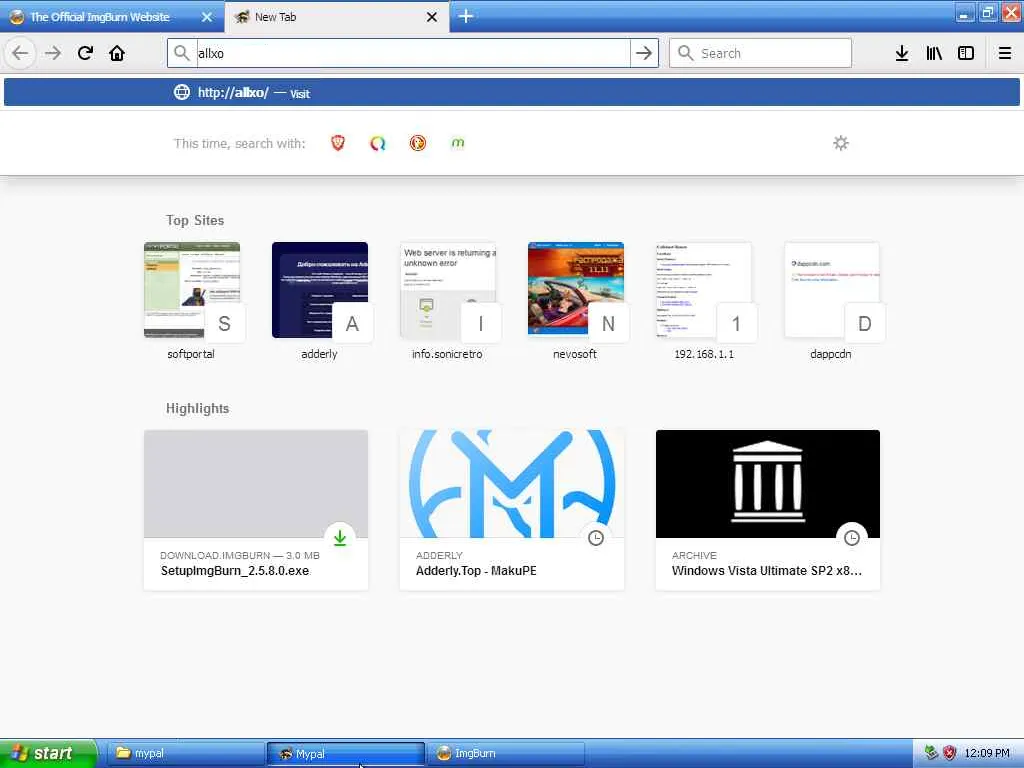Toggle the sidebar view icon
This screenshot has height=768, width=1024.
coord(966,53)
